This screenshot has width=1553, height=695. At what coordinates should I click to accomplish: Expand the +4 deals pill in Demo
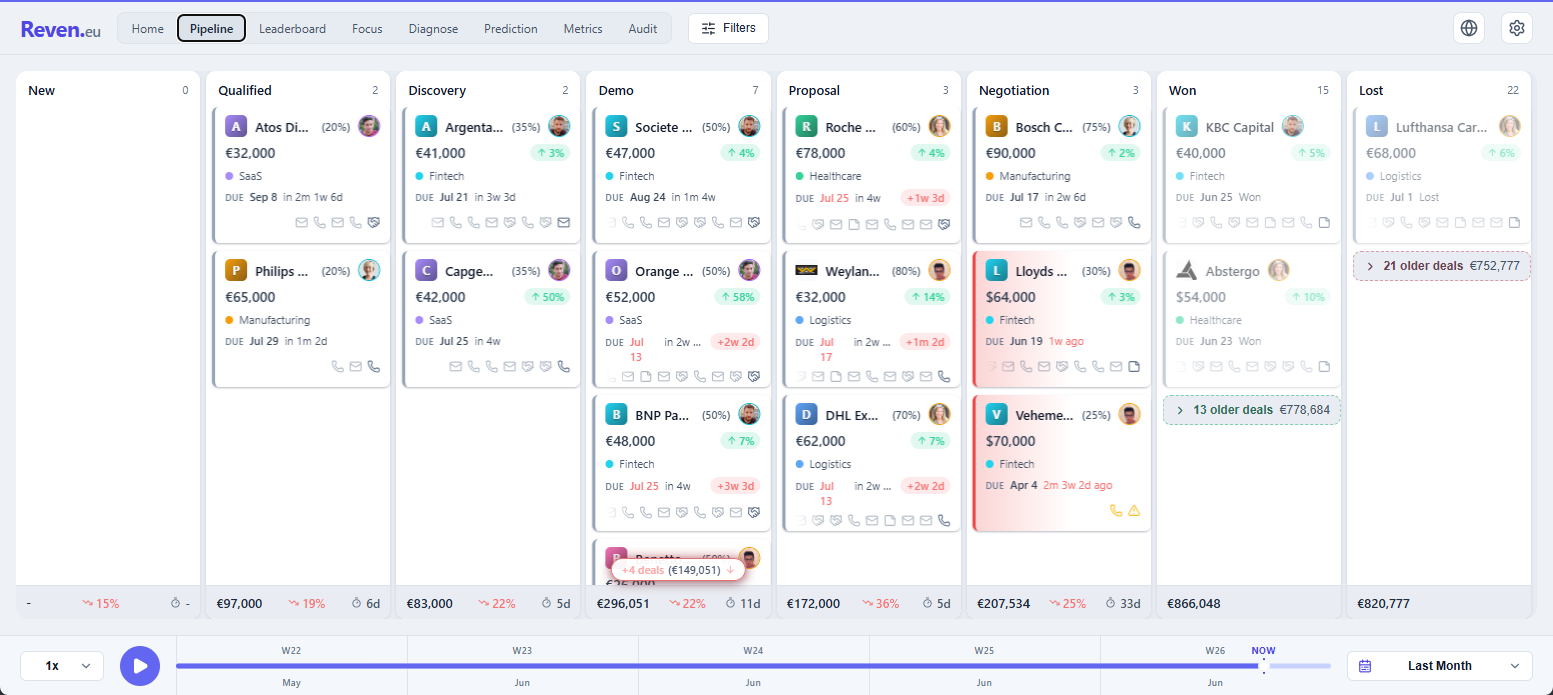678,570
